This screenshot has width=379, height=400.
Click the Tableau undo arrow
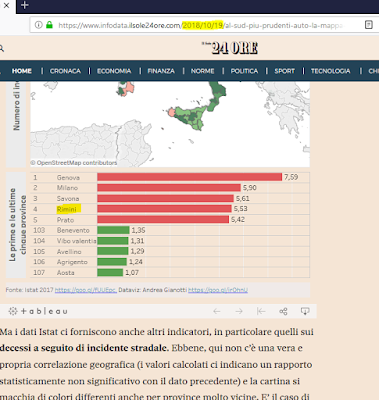coord(217,311)
